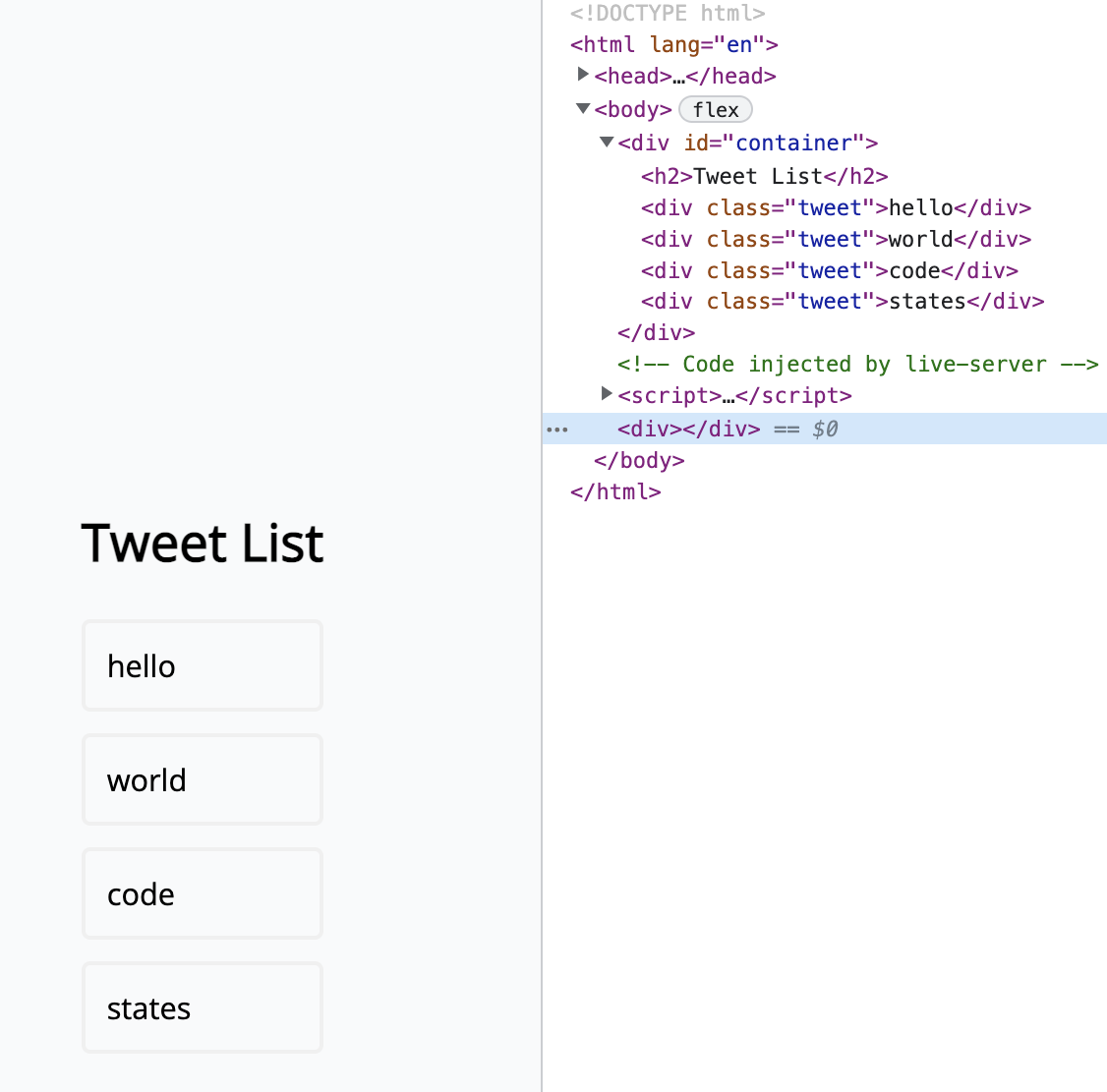Screen dimensions: 1107x1092
Task: Click the html lang element line
Action: (673, 44)
